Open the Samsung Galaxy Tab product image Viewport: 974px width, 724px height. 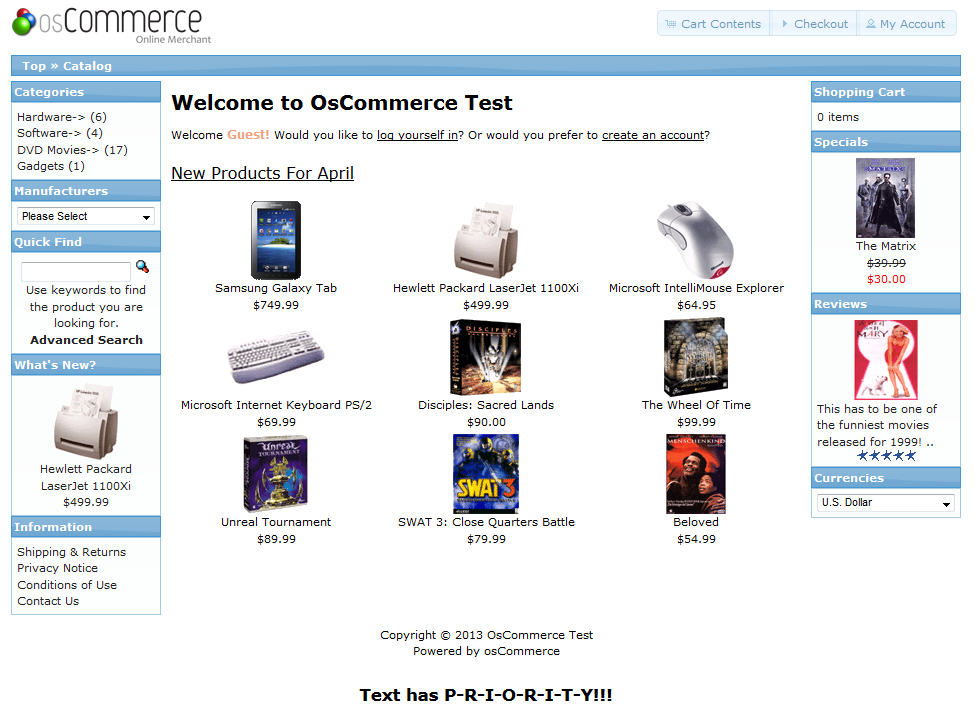276,240
